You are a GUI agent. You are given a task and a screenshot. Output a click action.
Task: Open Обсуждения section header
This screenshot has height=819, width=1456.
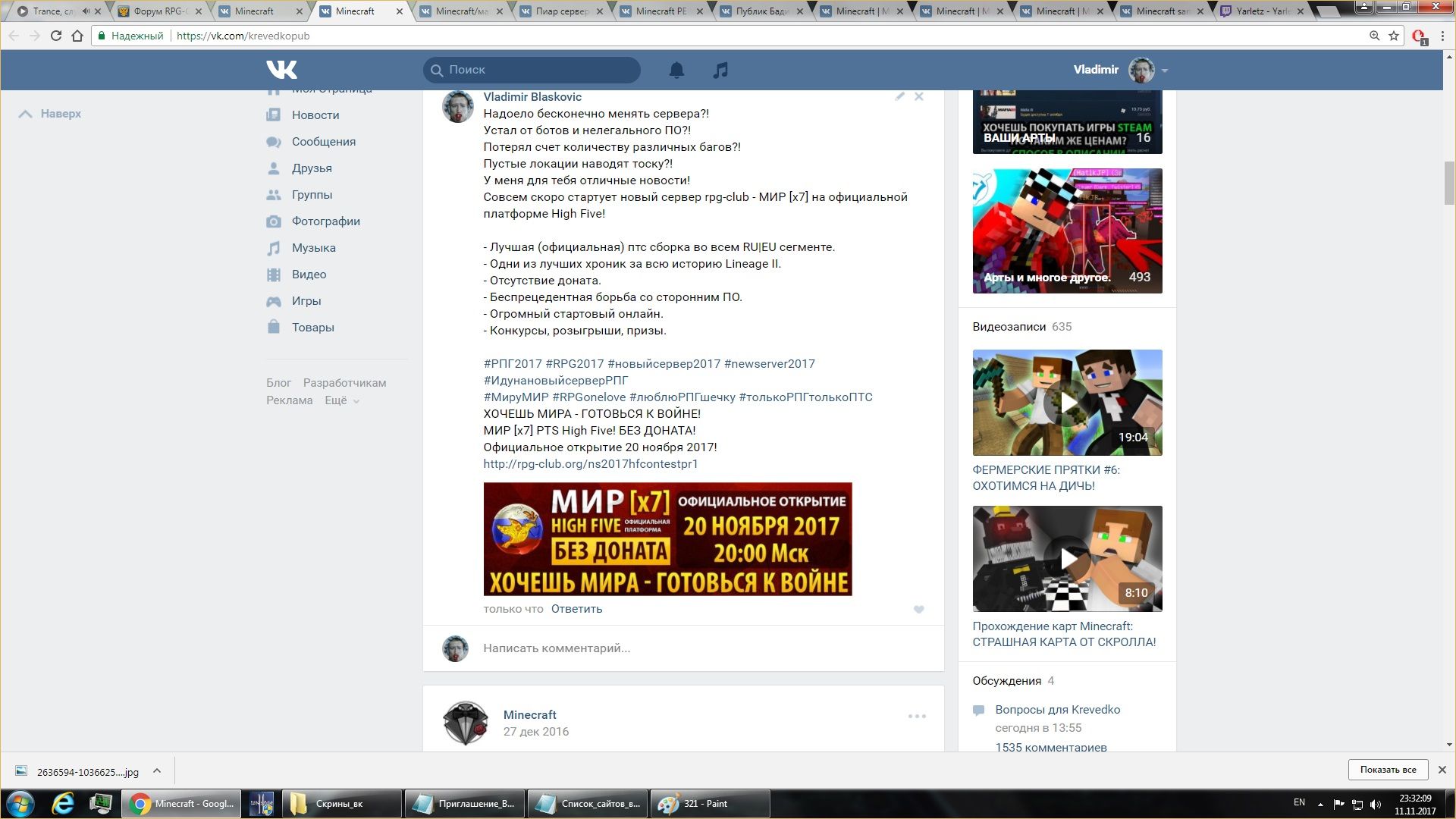[x=1006, y=681]
